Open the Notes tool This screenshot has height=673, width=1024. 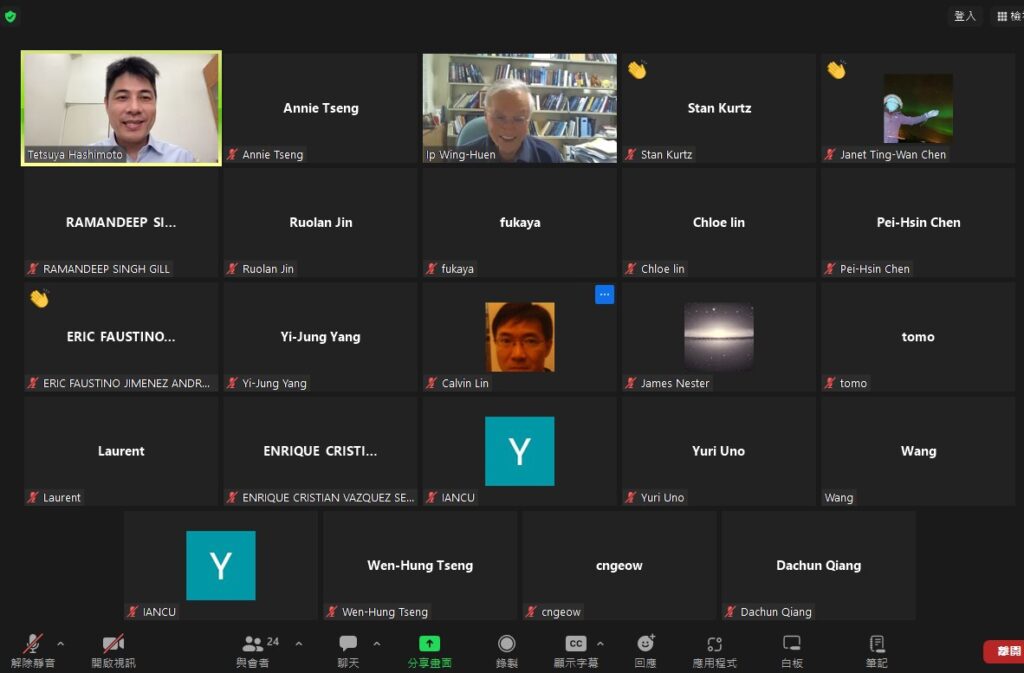click(876, 650)
